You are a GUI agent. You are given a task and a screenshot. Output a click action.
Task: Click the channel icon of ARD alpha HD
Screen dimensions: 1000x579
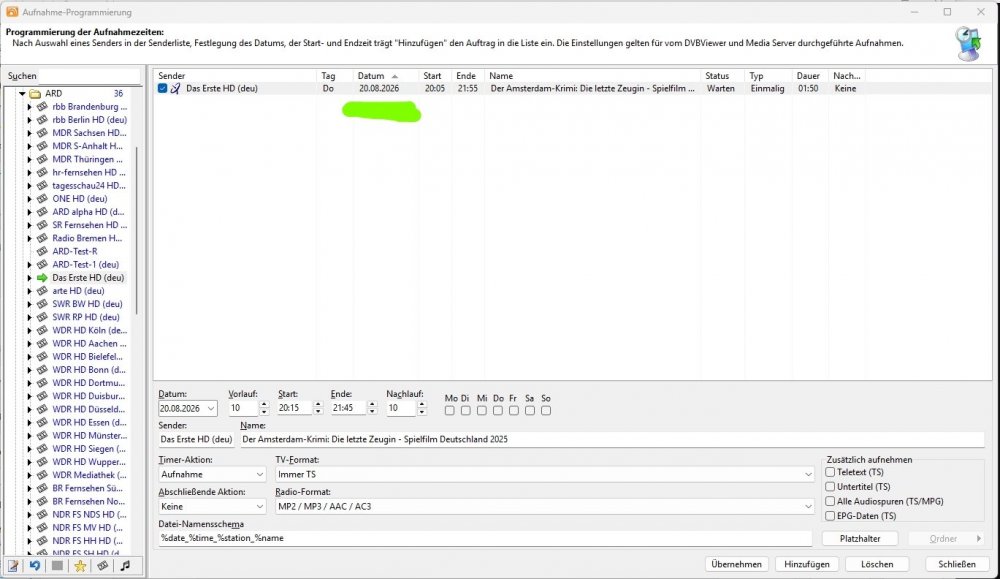coord(42,212)
